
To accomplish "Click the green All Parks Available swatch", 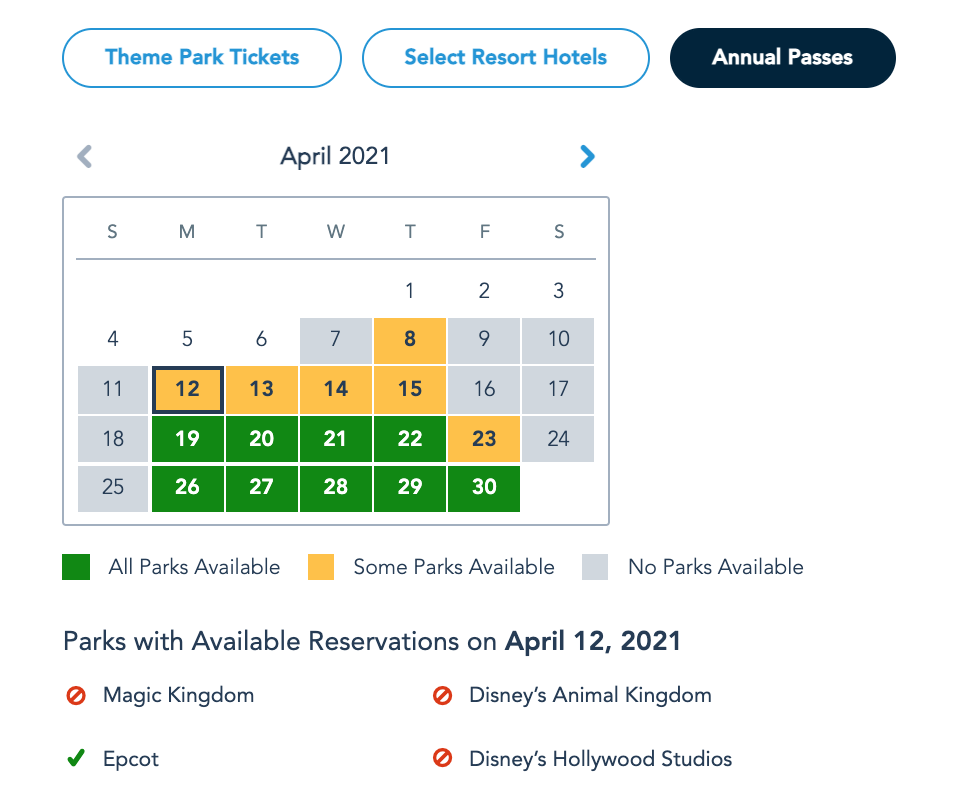I will pyautogui.click(x=76, y=567).
